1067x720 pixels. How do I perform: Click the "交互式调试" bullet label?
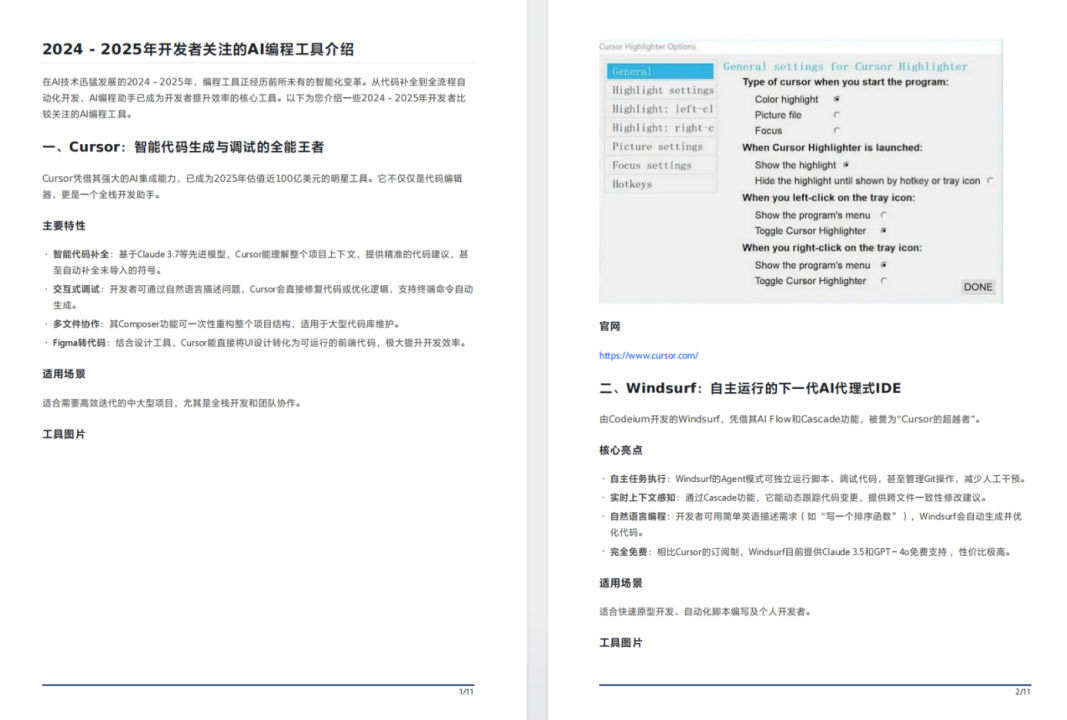point(76,289)
